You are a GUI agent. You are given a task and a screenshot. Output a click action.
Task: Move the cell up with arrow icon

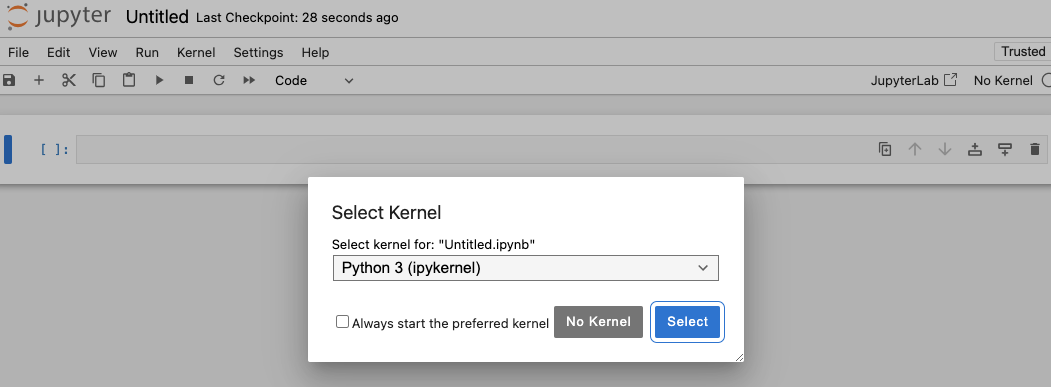click(915, 150)
